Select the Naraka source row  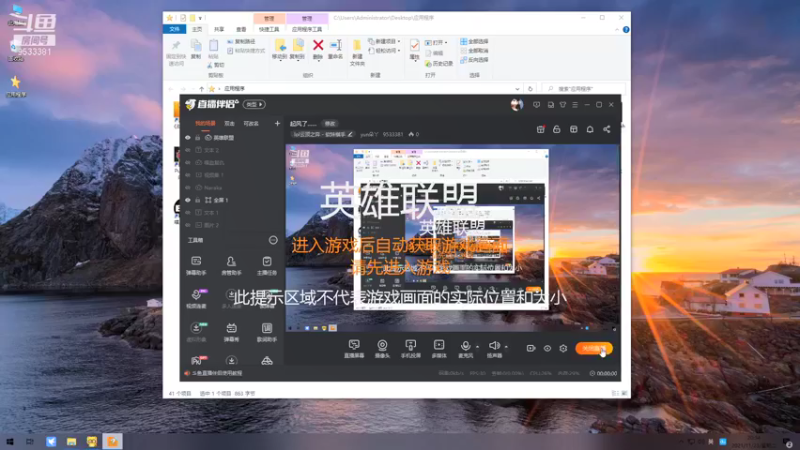[x=232, y=188]
